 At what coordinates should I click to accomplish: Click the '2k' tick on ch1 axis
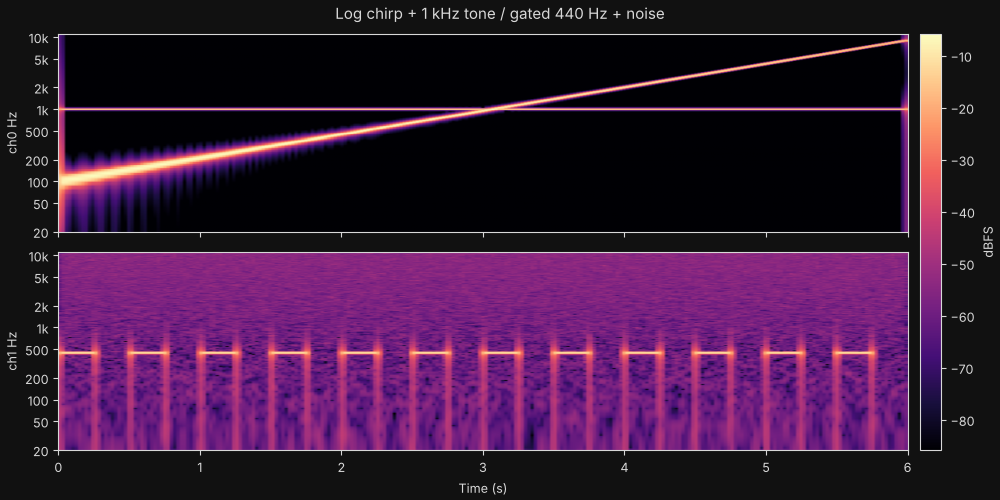click(43, 307)
